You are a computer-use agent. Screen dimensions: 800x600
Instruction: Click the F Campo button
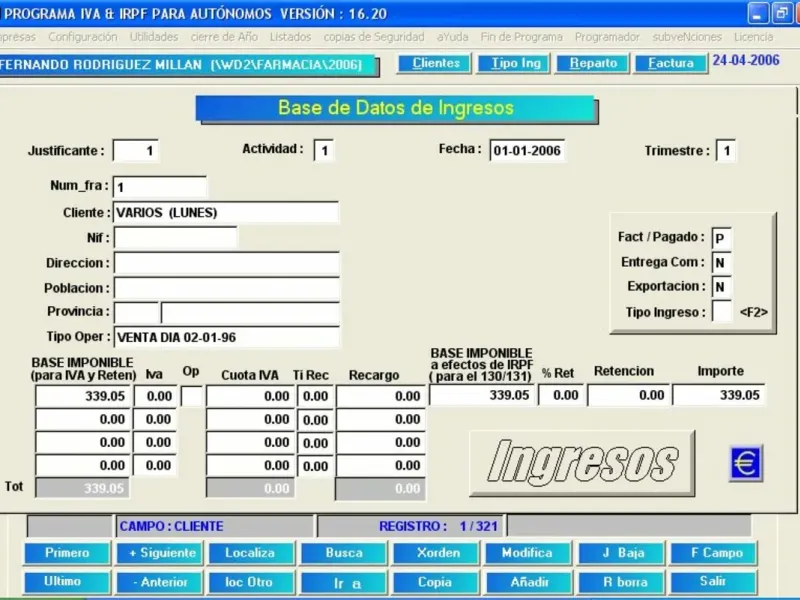click(x=713, y=553)
